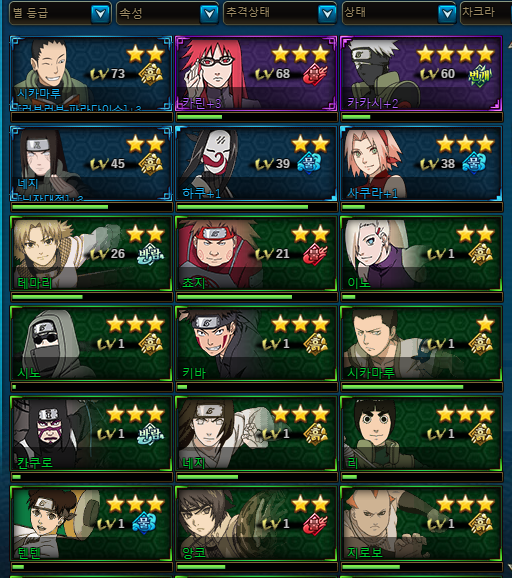This screenshot has width=512, height=578.
Task: Click the progress bar under 시카마루 Lv1 card
Action: [421, 387]
